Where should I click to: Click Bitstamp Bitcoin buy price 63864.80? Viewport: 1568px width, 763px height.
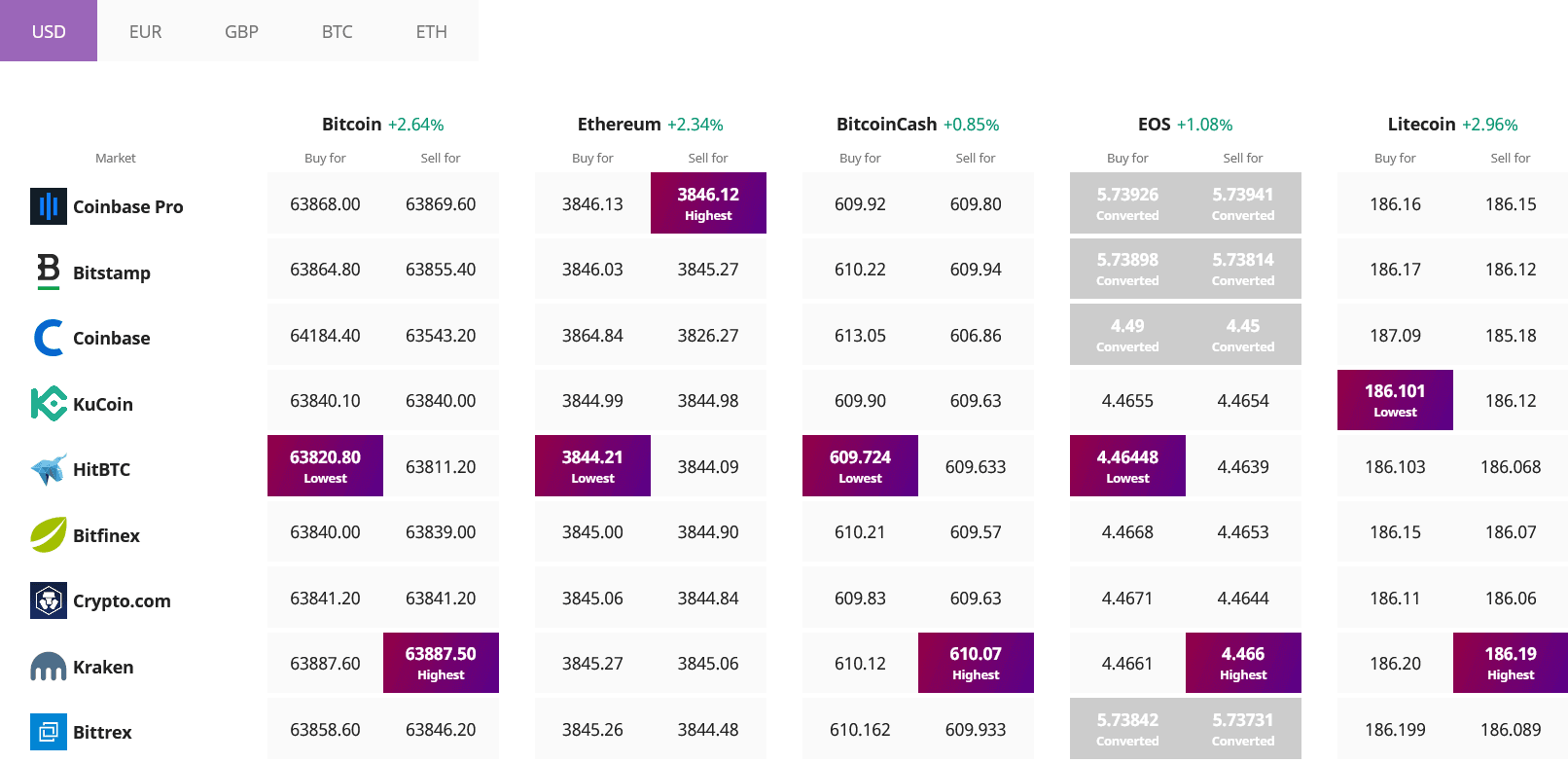(325, 269)
